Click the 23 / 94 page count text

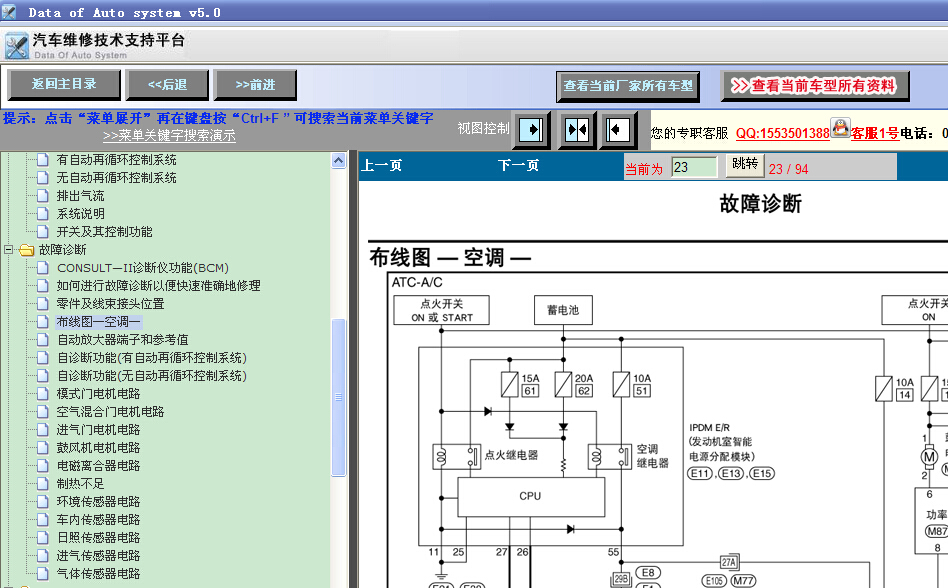(788, 169)
